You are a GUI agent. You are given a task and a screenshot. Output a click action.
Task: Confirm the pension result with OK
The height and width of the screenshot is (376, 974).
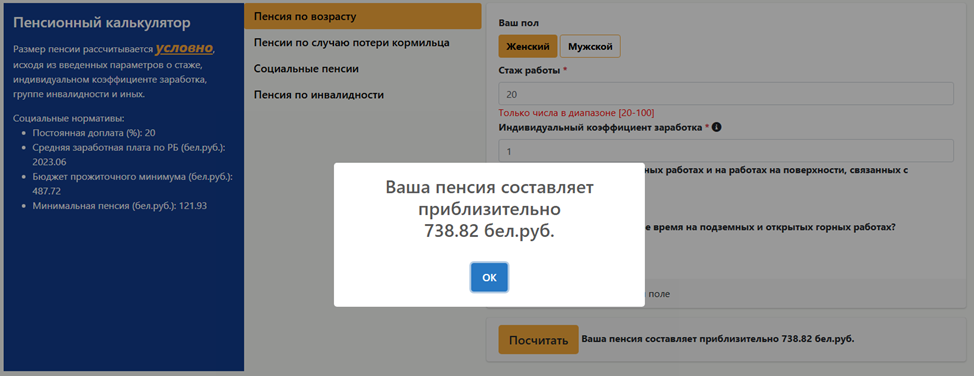click(x=489, y=277)
